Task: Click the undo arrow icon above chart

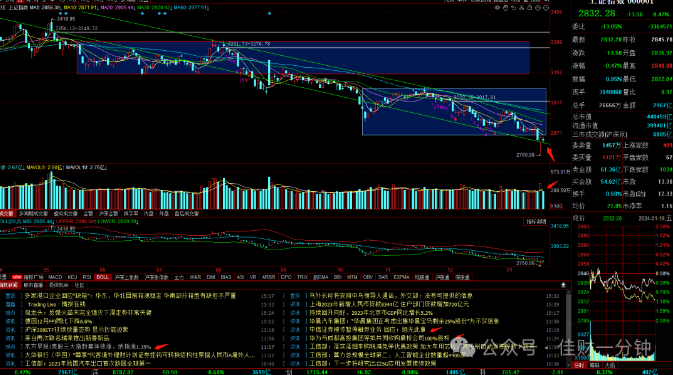Action: (513, 8)
